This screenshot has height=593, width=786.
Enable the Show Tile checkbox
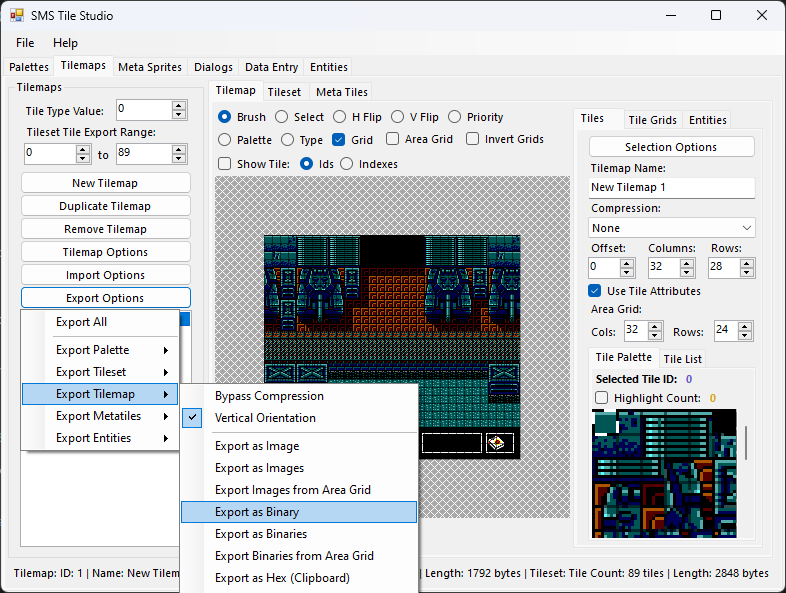[225, 164]
